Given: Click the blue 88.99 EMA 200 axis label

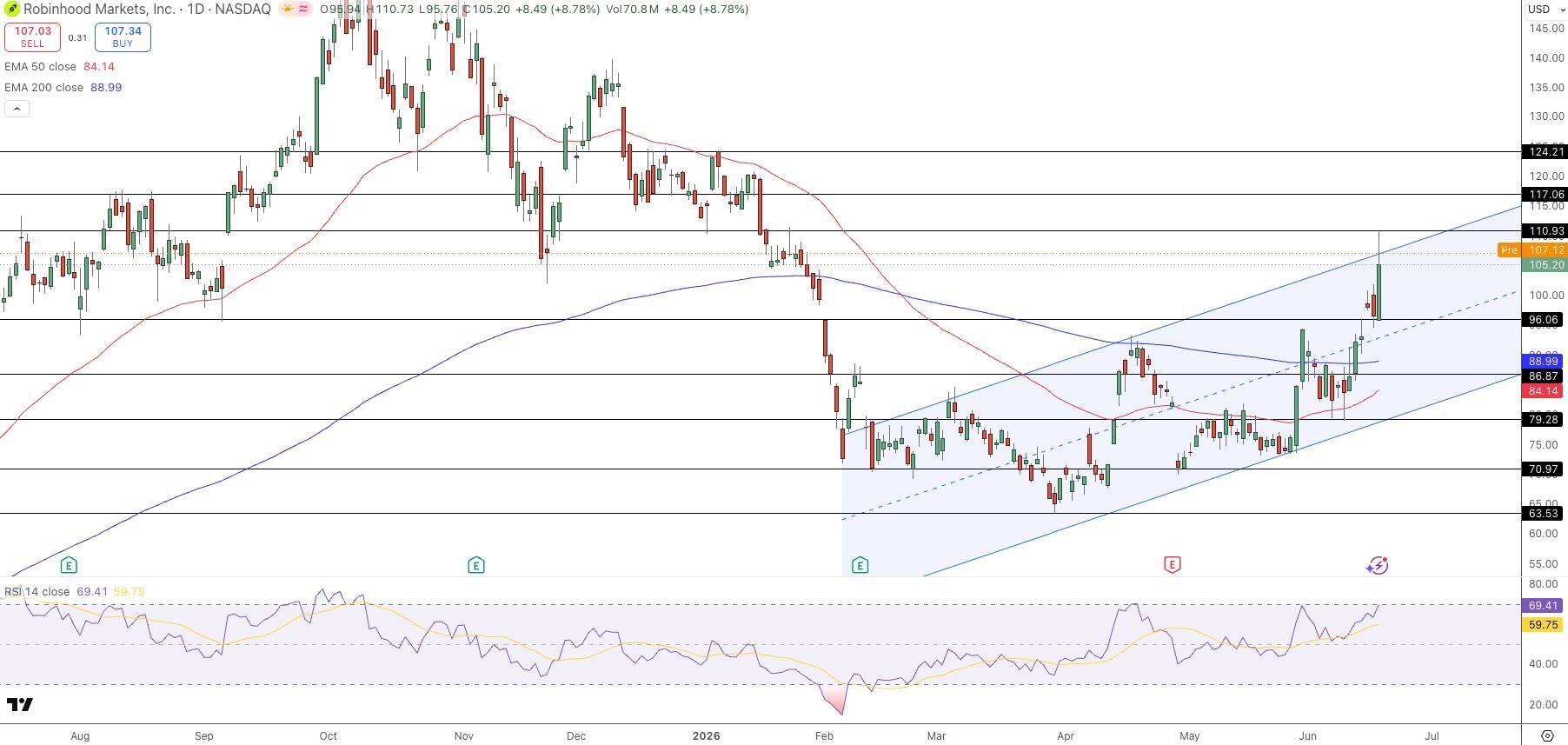Looking at the screenshot, I should point(1545,362).
